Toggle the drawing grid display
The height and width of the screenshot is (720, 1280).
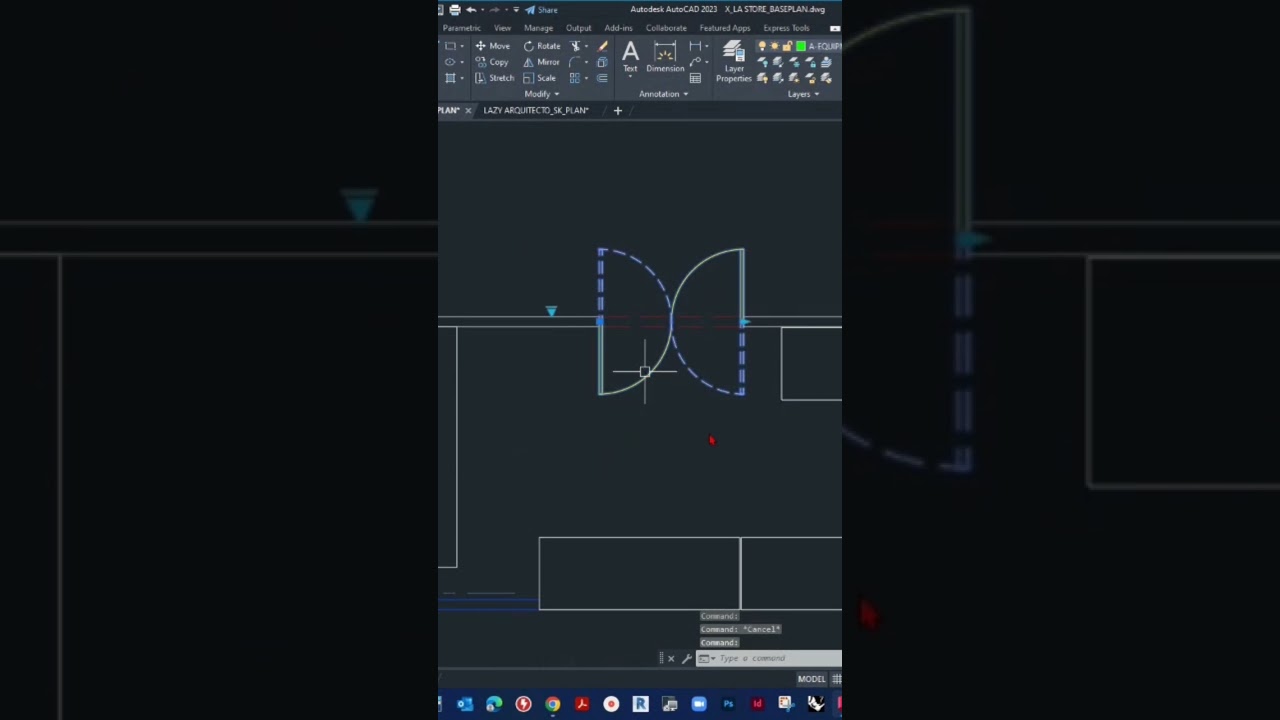coord(837,679)
